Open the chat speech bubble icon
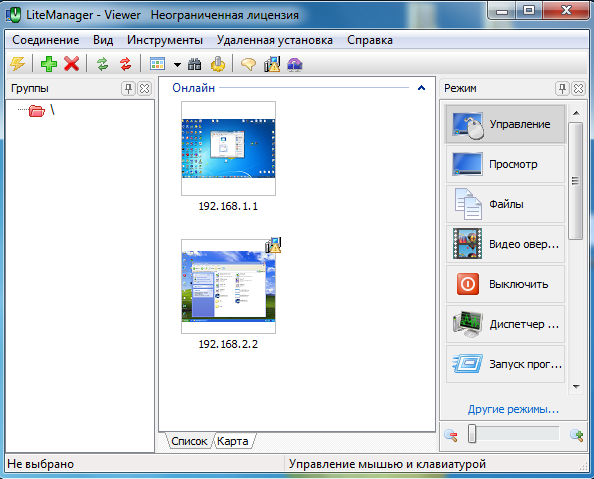 point(248,64)
